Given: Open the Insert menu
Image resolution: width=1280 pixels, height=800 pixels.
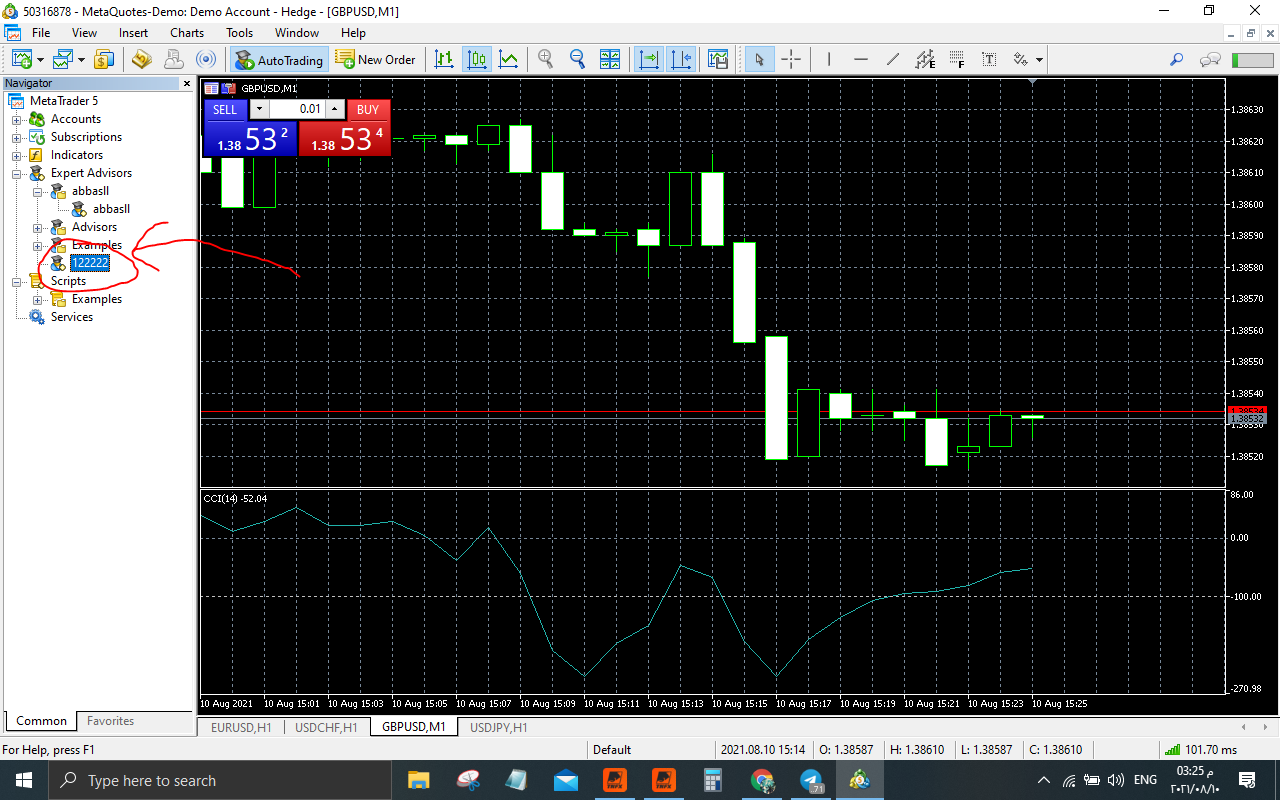Looking at the screenshot, I should pyautogui.click(x=133, y=33).
